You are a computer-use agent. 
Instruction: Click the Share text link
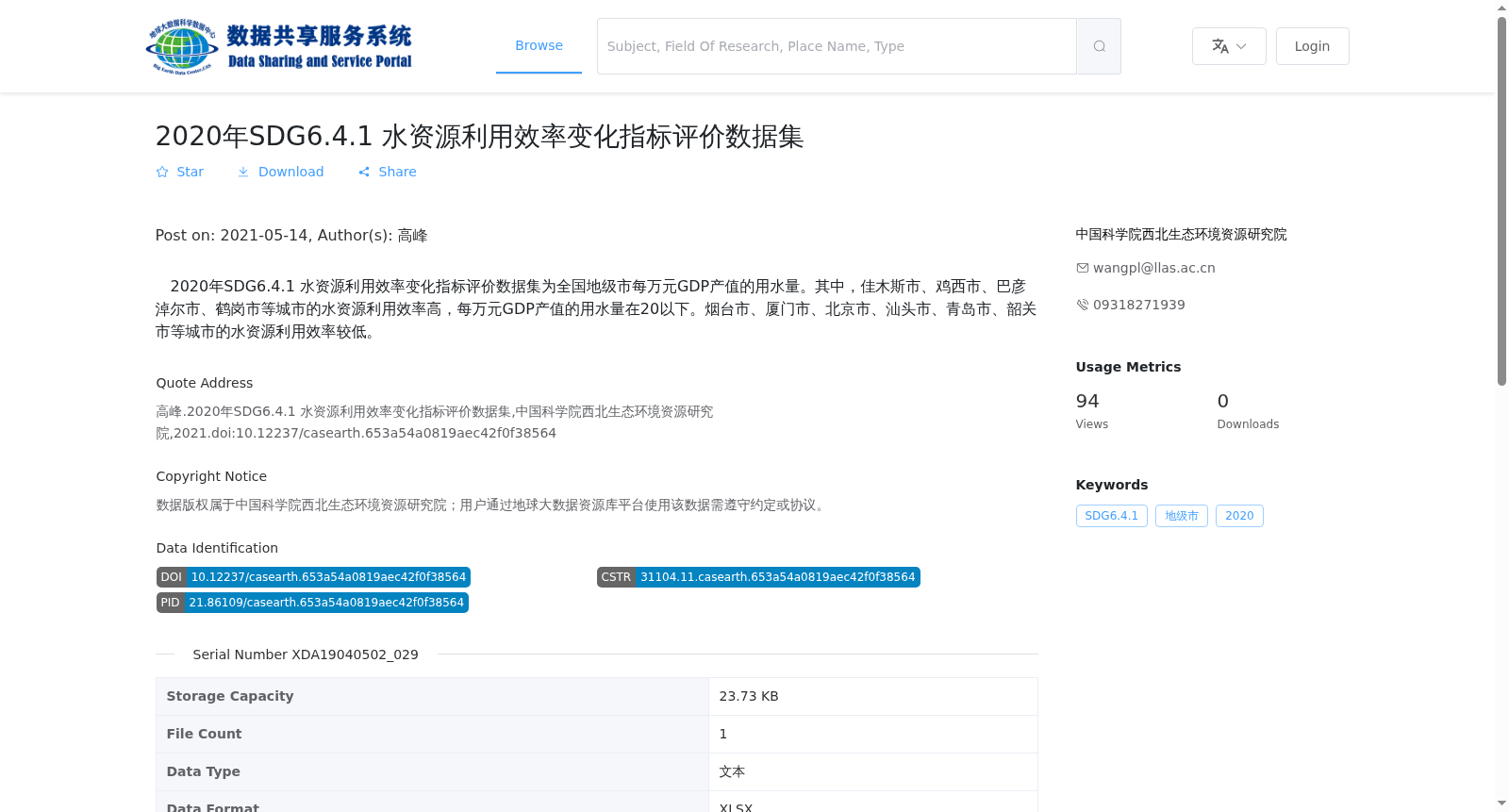(397, 172)
